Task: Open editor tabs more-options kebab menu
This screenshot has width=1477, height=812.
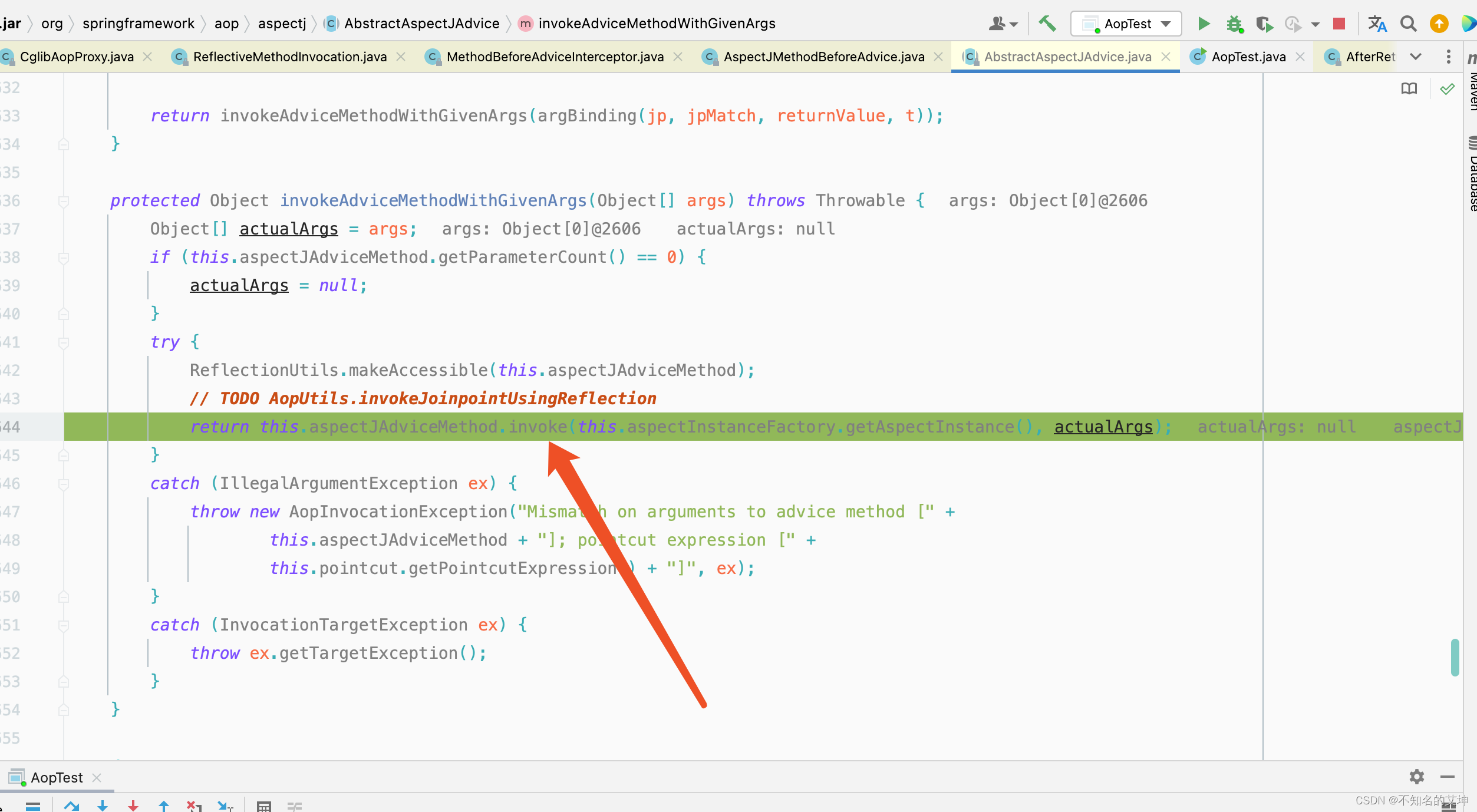Action: 1448,57
